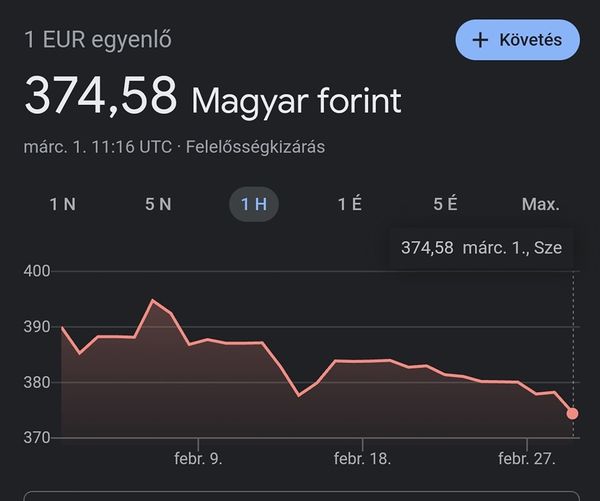Image resolution: width=600 pixels, height=501 pixels.
Task: Click the Követés follow button
Action: pos(517,40)
